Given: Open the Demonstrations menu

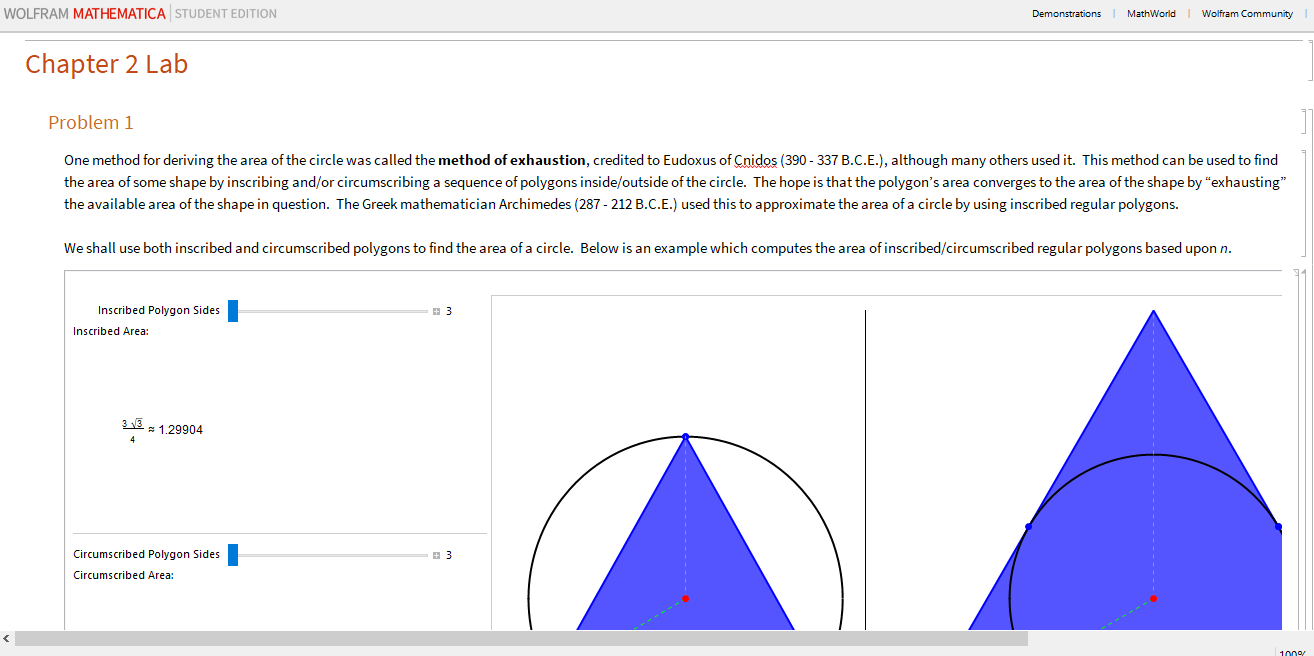Looking at the screenshot, I should (1067, 13).
